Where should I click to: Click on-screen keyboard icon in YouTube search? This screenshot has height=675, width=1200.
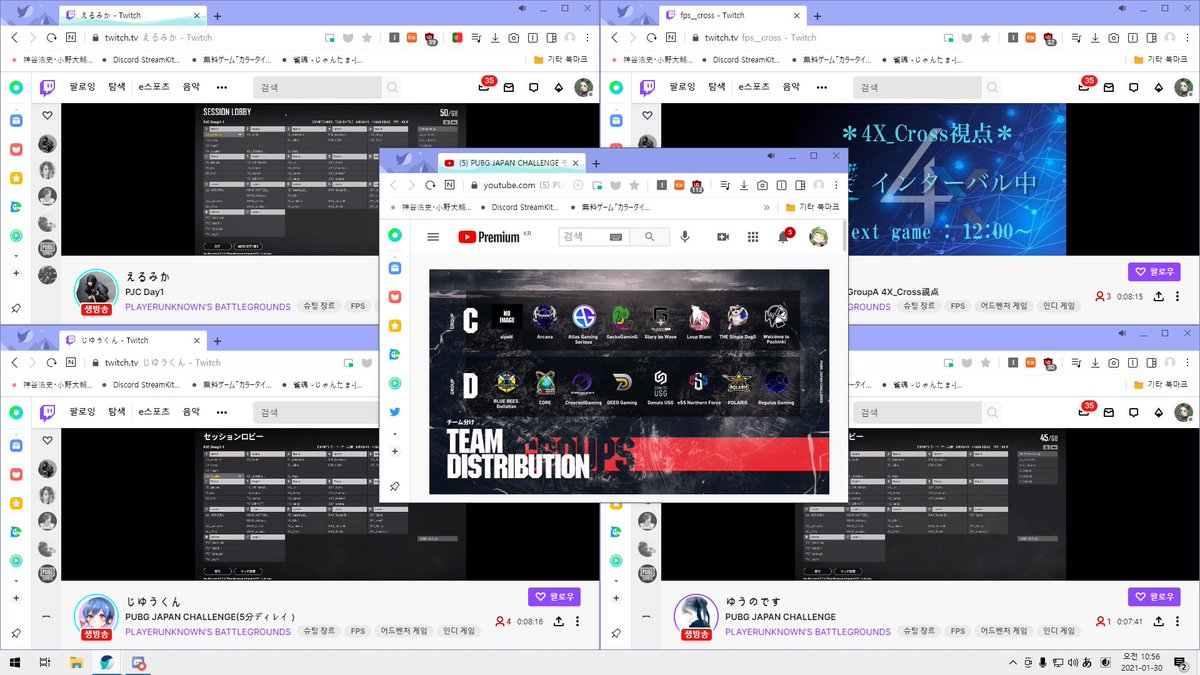[x=614, y=237]
